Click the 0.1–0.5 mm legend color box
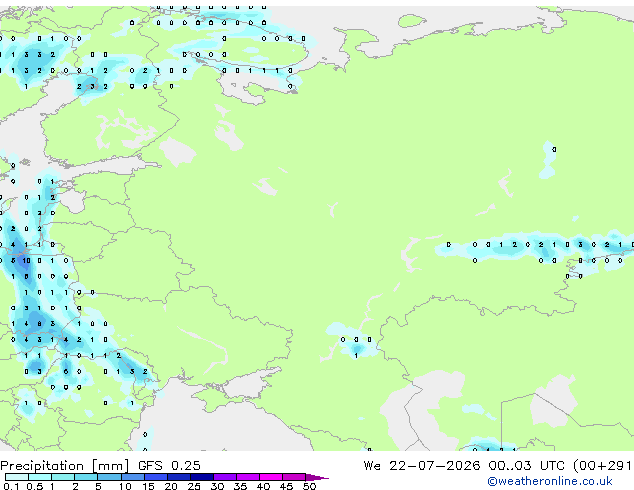This screenshot has width=634, height=490. (17, 477)
